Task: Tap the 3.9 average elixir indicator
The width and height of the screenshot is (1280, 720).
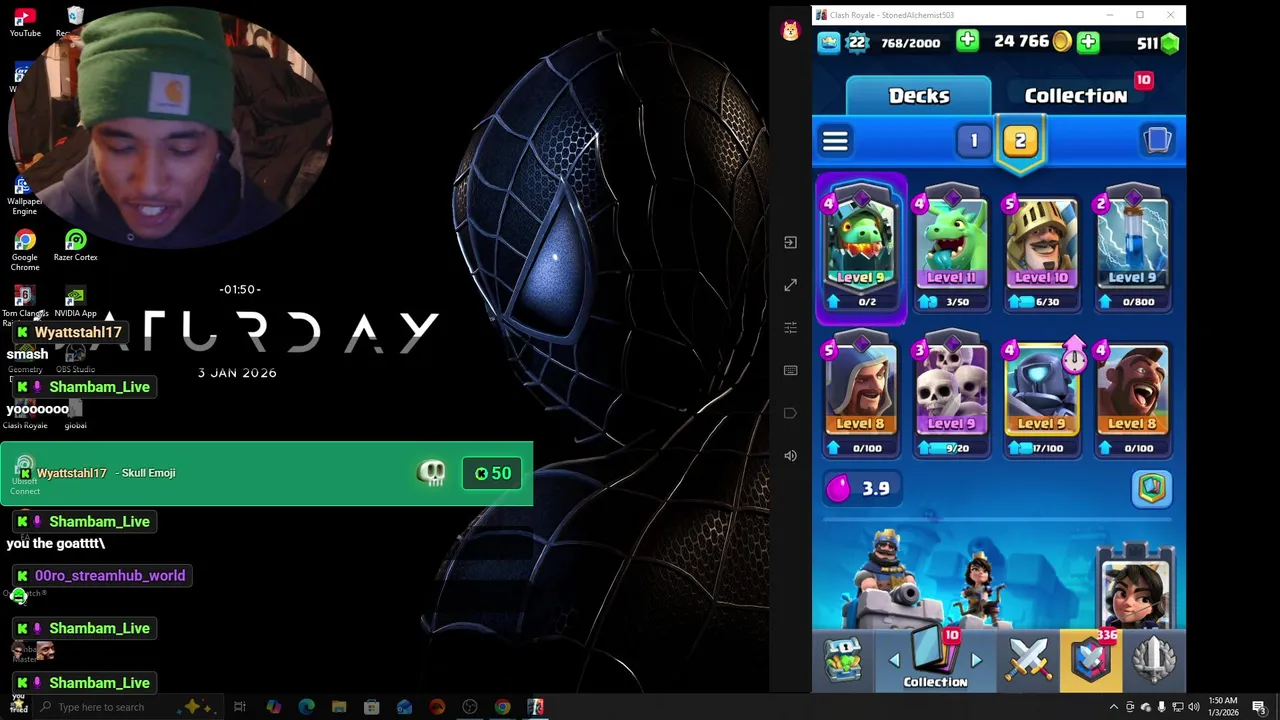Action: [863, 488]
